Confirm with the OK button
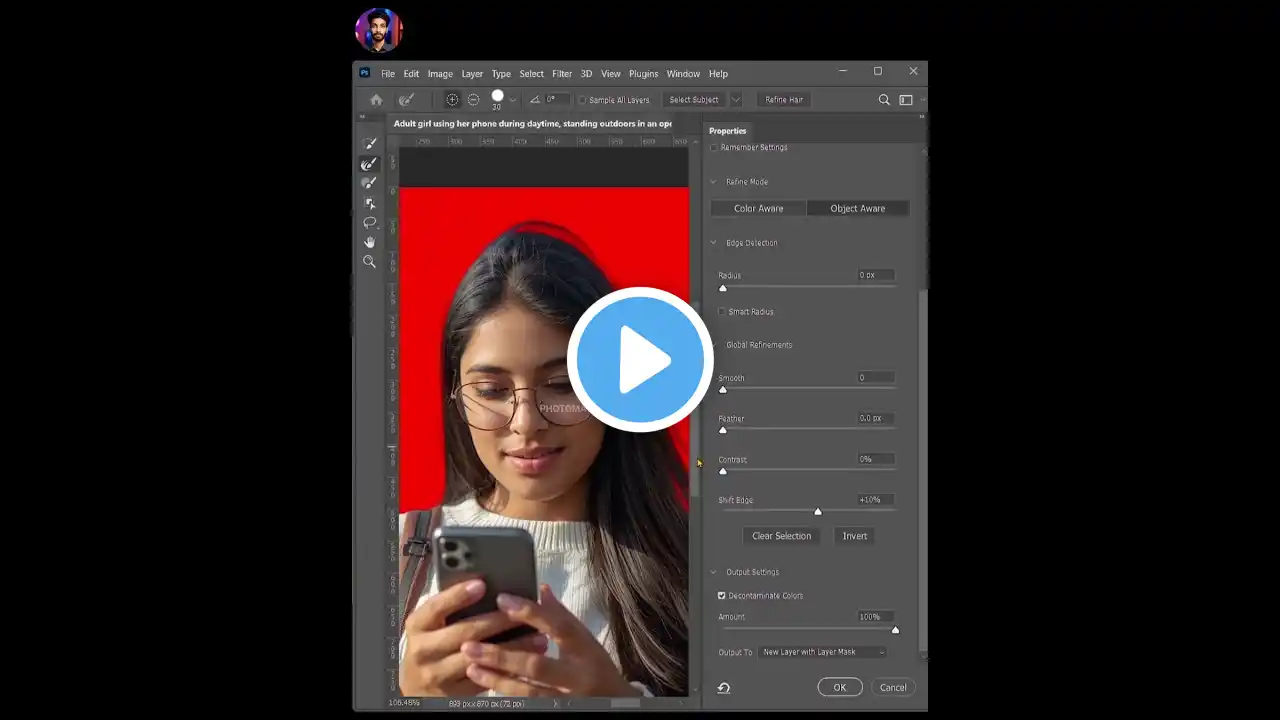 pyautogui.click(x=840, y=688)
